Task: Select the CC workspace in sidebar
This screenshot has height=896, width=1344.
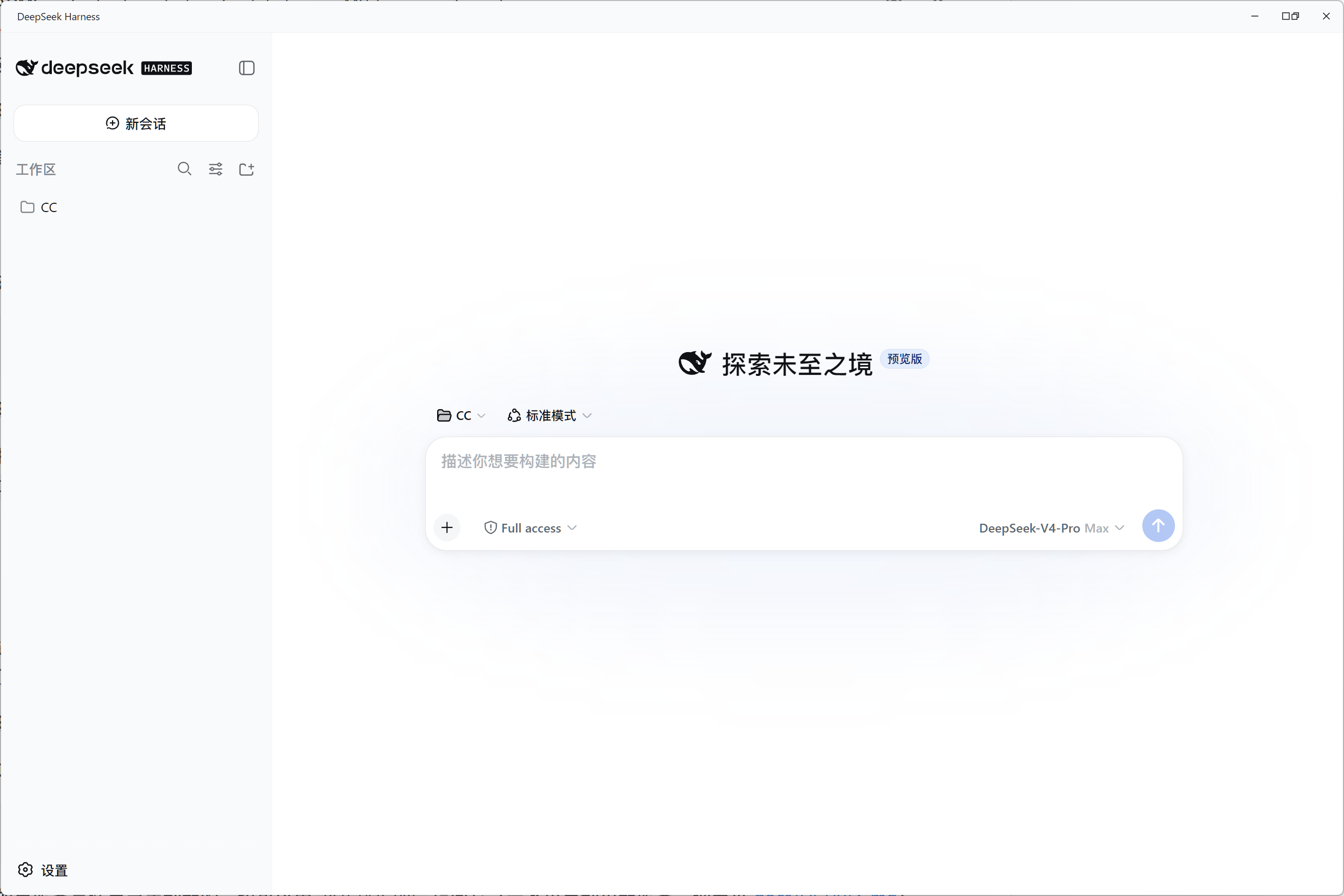Action: [x=136, y=207]
